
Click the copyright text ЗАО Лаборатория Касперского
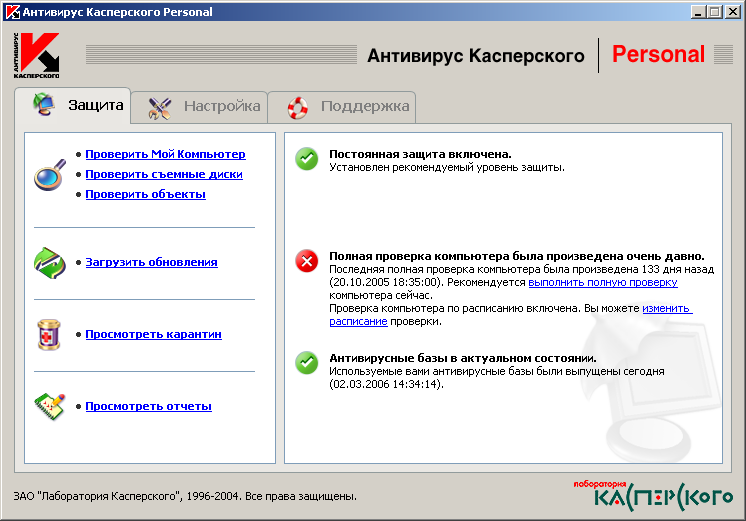point(185,496)
